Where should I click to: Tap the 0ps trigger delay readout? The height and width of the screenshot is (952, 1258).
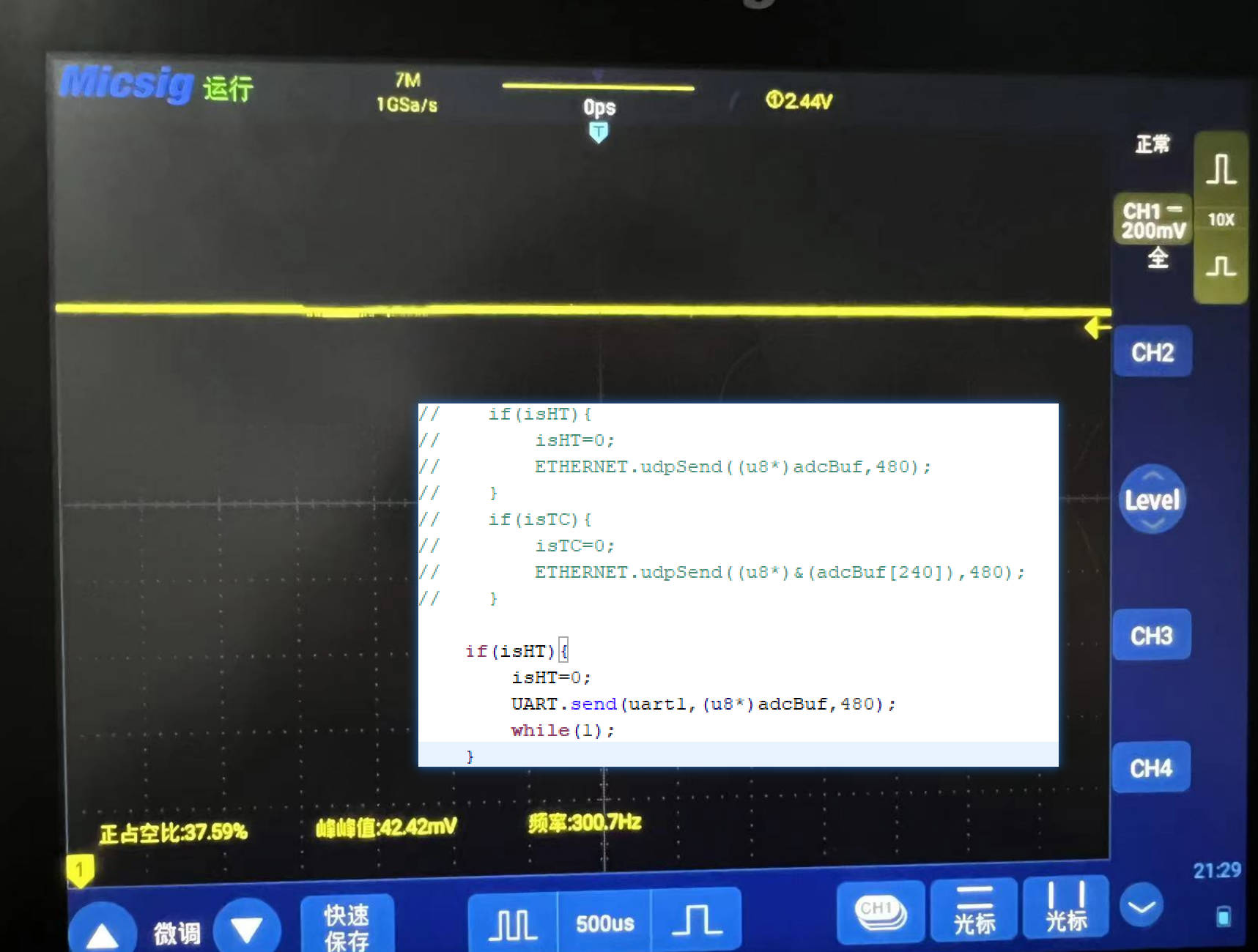point(599,108)
